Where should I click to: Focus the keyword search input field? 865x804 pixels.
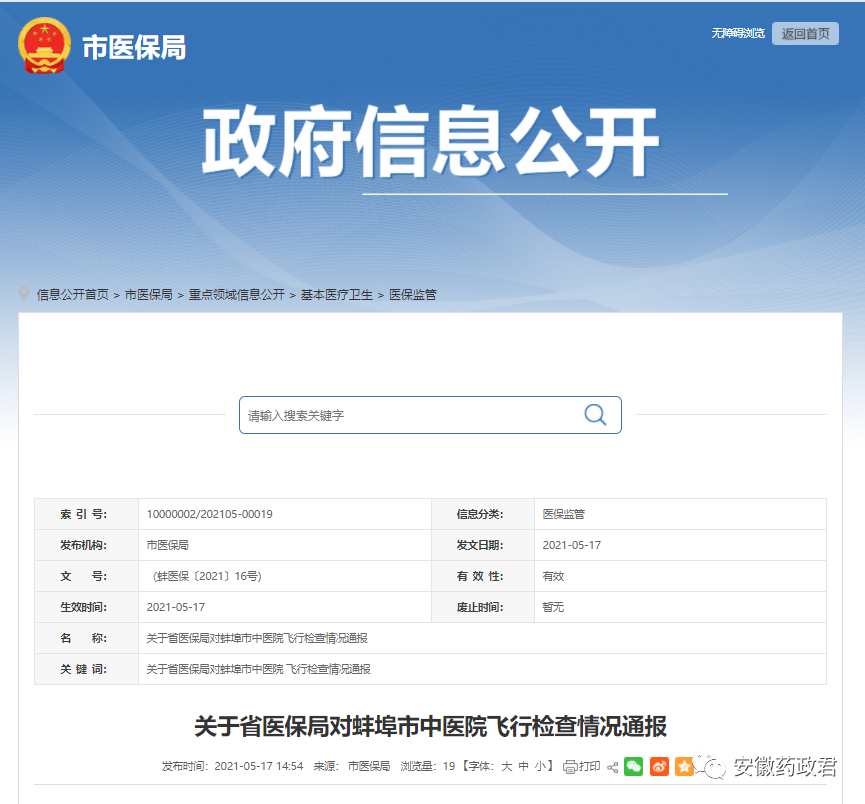pyautogui.click(x=410, y=415)
